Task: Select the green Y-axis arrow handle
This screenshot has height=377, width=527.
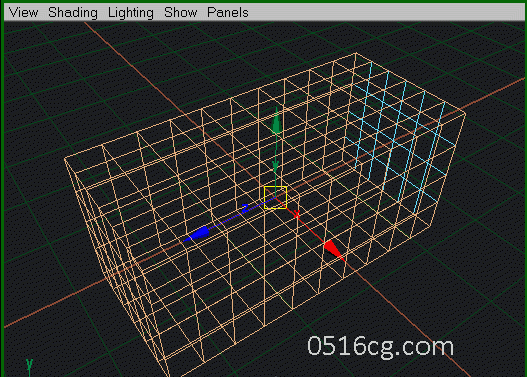Action: click(276, 122)
